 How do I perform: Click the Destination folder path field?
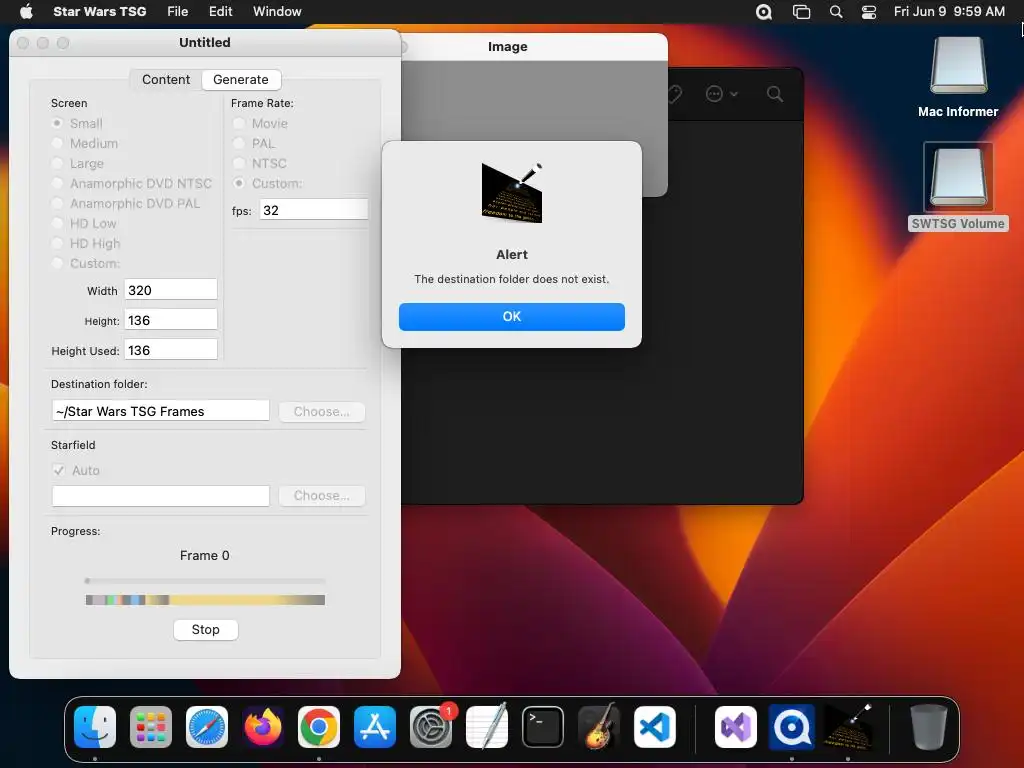[161, 411]
